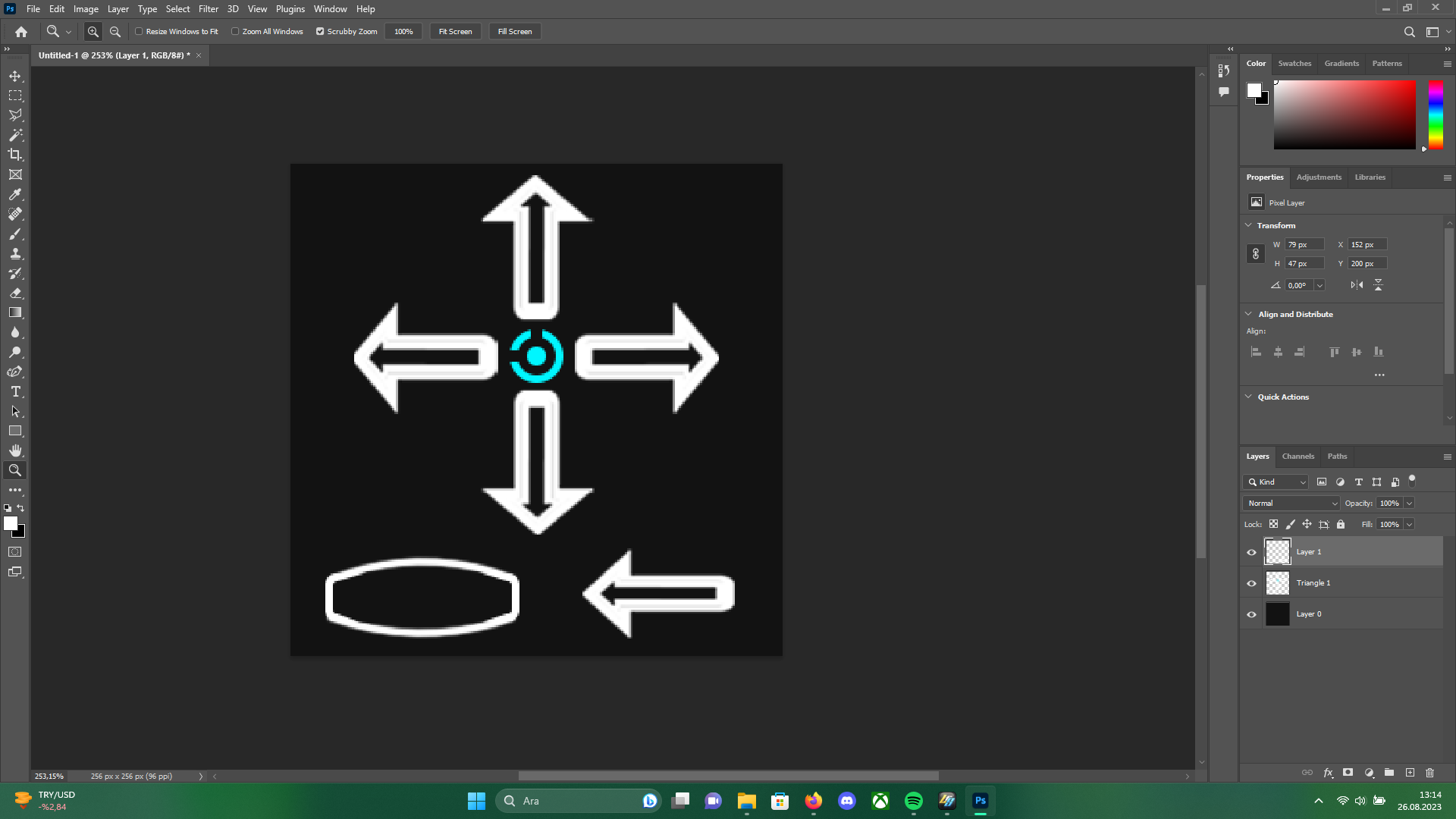Click the hue spectrum slider bar
Image resolution: width=1456 pixels, height=819 pixels.
click(x=1436, y=114)
